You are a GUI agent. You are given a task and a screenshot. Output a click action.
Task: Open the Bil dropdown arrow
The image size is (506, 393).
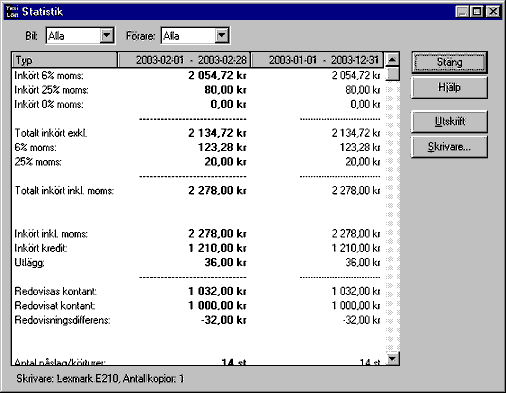107,35
